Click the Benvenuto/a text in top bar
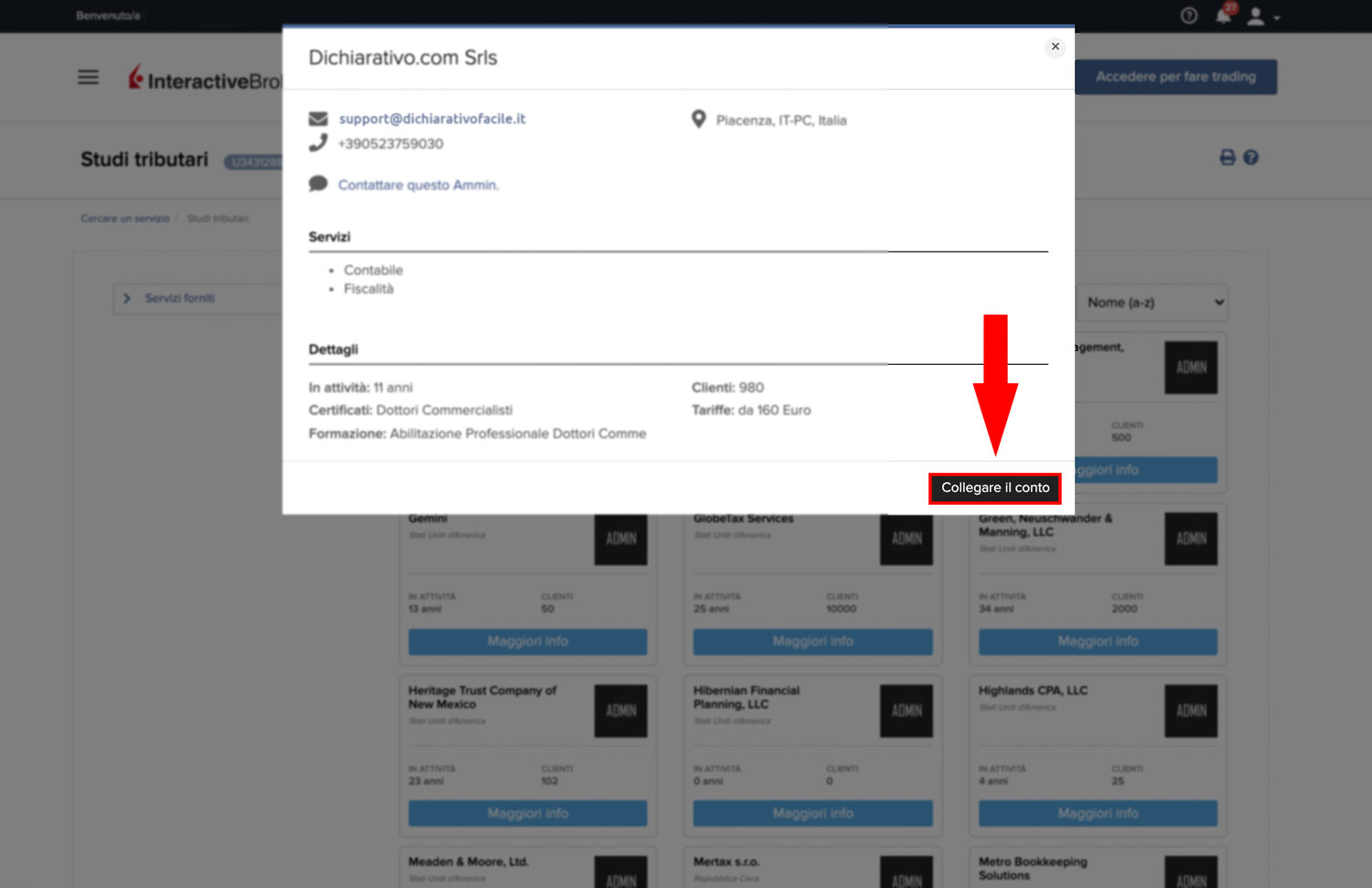The height and width of the screenshot is (888, 1372). pyautogui.click(x=108, y=16)
